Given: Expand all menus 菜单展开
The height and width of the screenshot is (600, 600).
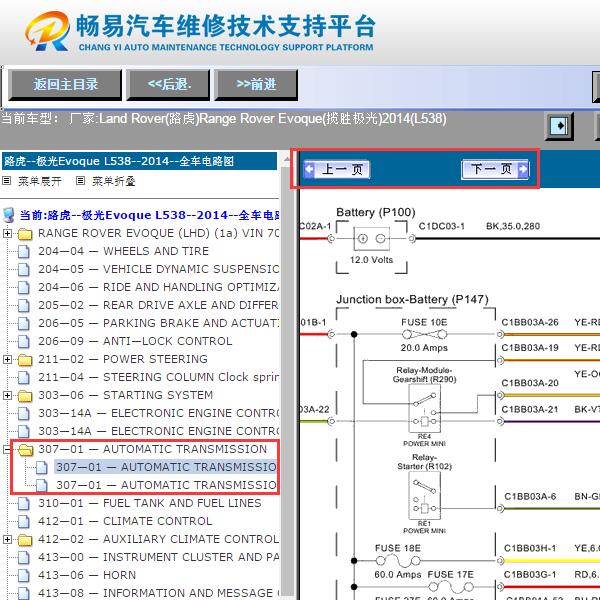Looking at the screenshot, I should point(40,181).
